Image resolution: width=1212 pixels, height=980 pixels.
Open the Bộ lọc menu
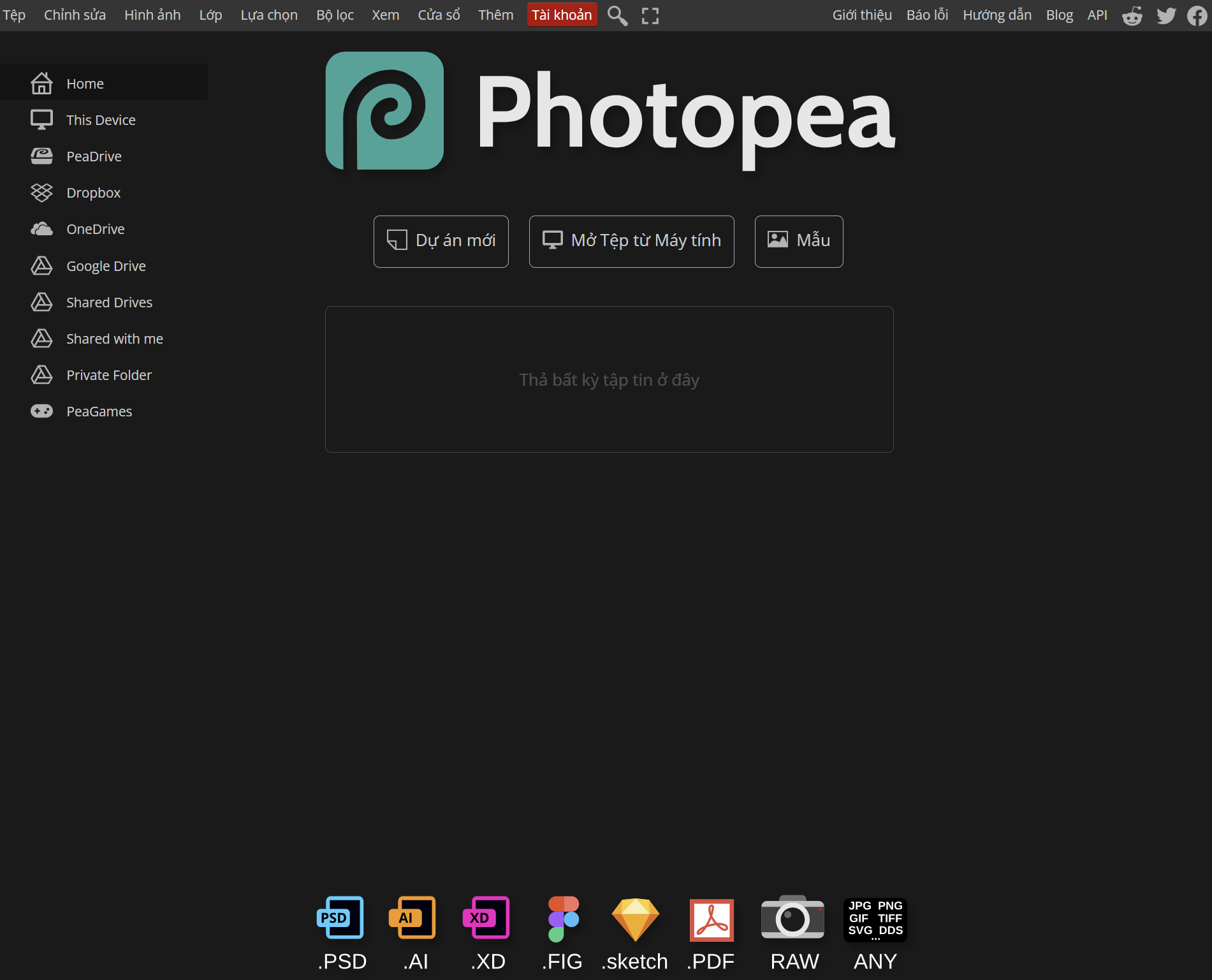point(334,15)
